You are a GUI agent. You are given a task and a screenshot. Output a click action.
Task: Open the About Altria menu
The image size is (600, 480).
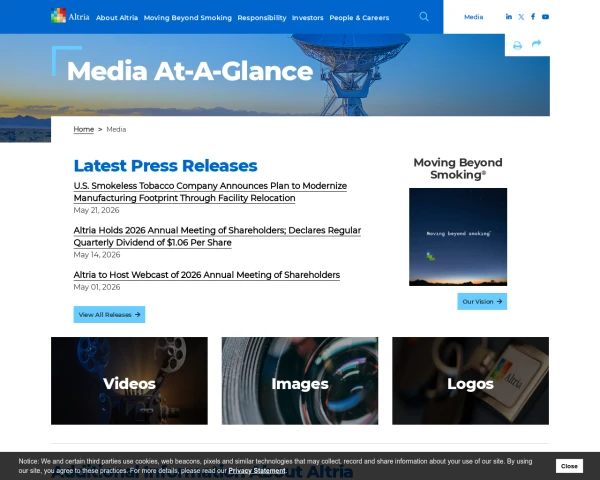(x=117, y=18)
